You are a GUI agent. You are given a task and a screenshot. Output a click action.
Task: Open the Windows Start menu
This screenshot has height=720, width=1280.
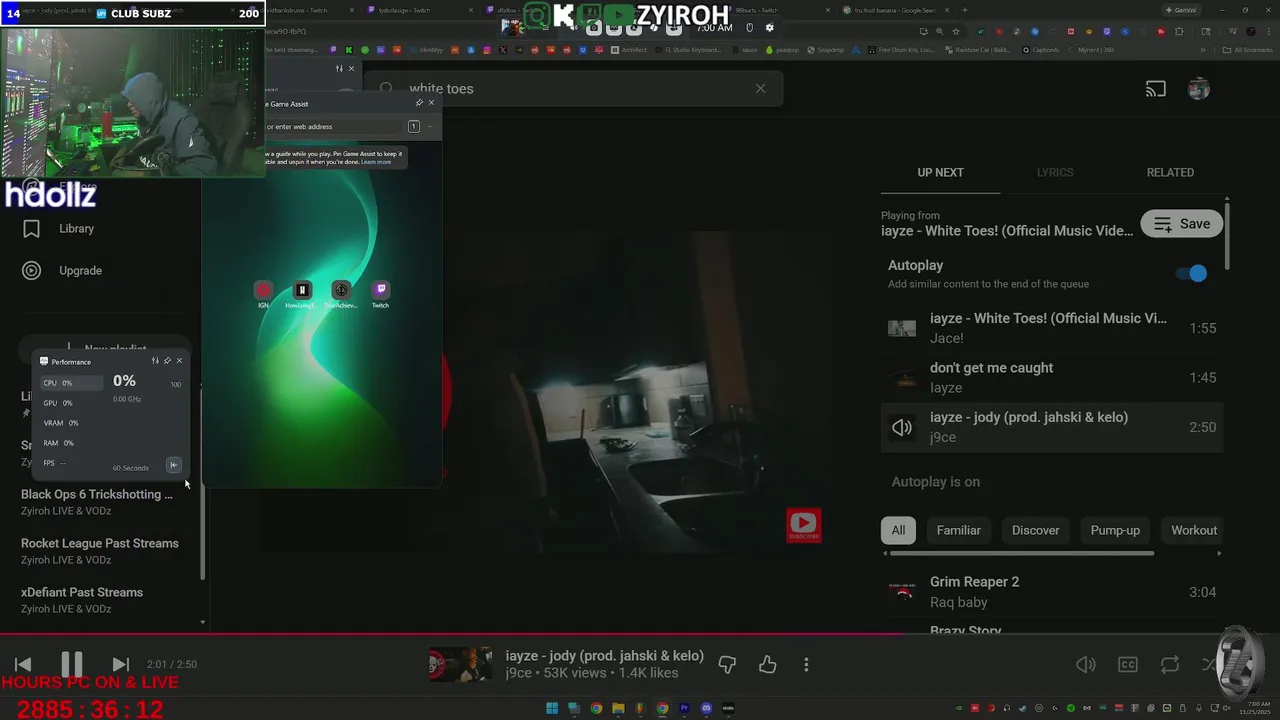point(552,708)
